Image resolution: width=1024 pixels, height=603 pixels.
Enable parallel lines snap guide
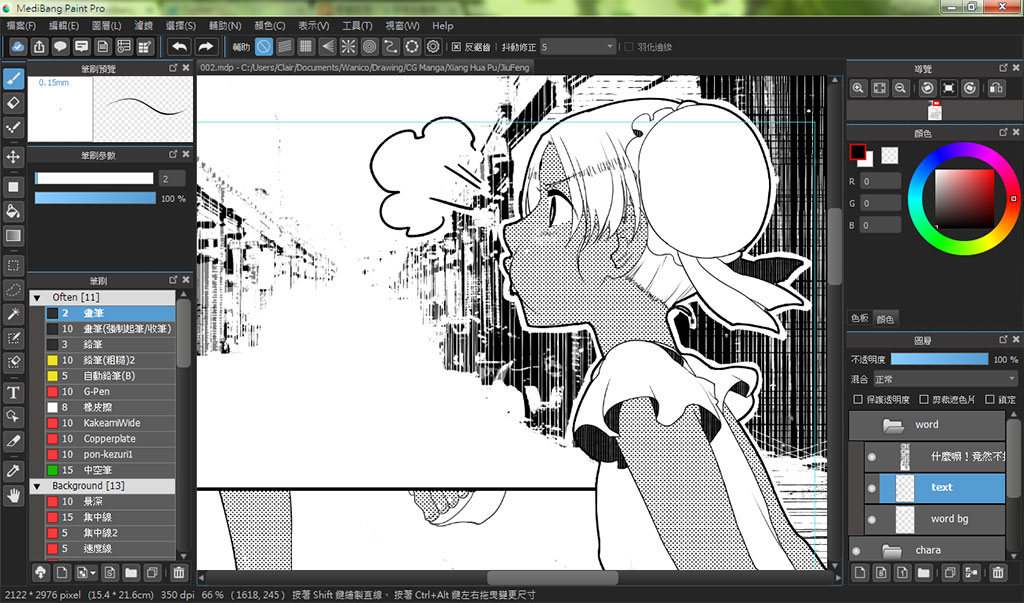click(285, 46)
